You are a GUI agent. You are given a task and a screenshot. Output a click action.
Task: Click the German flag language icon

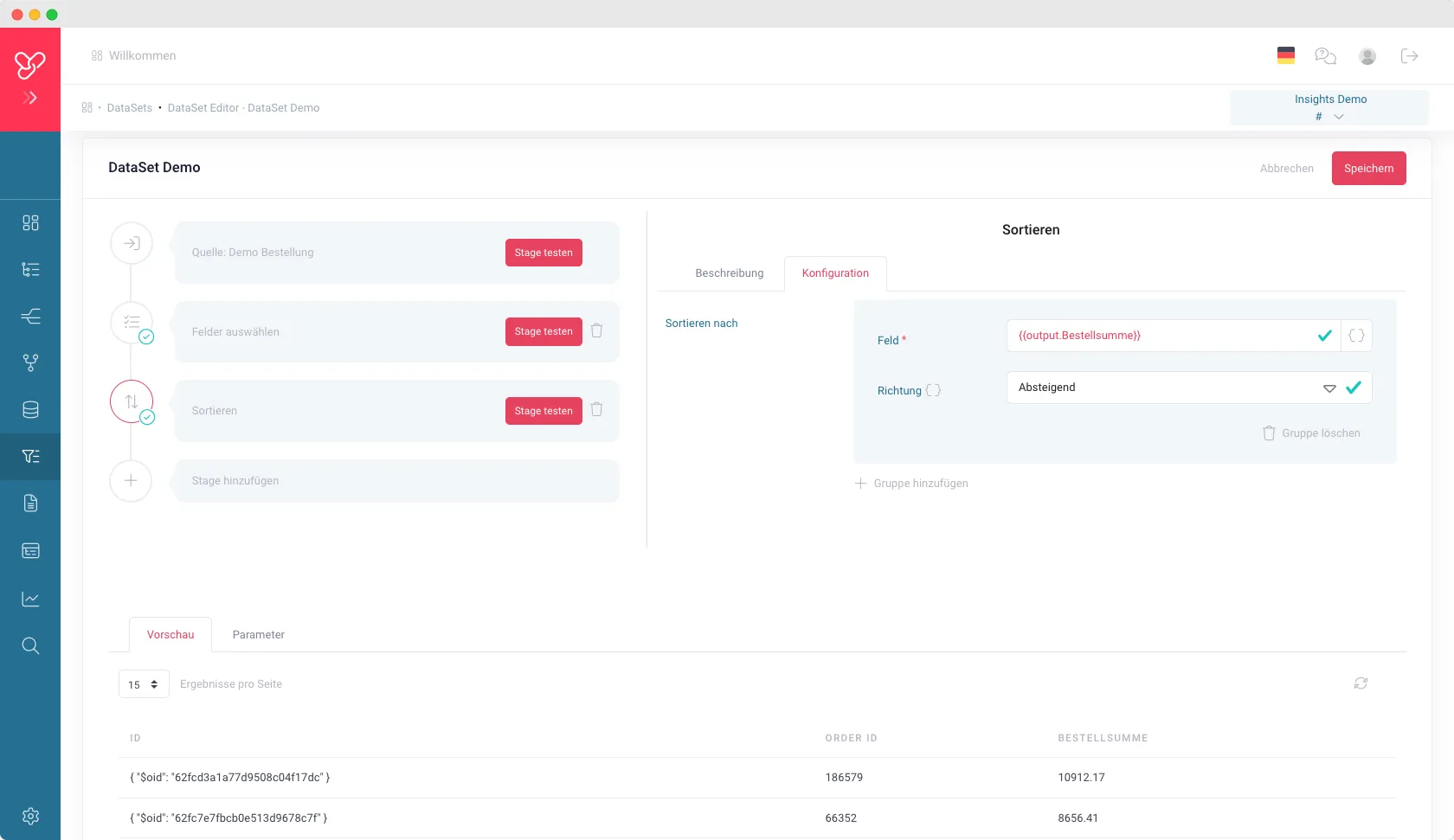(1286, 55)
